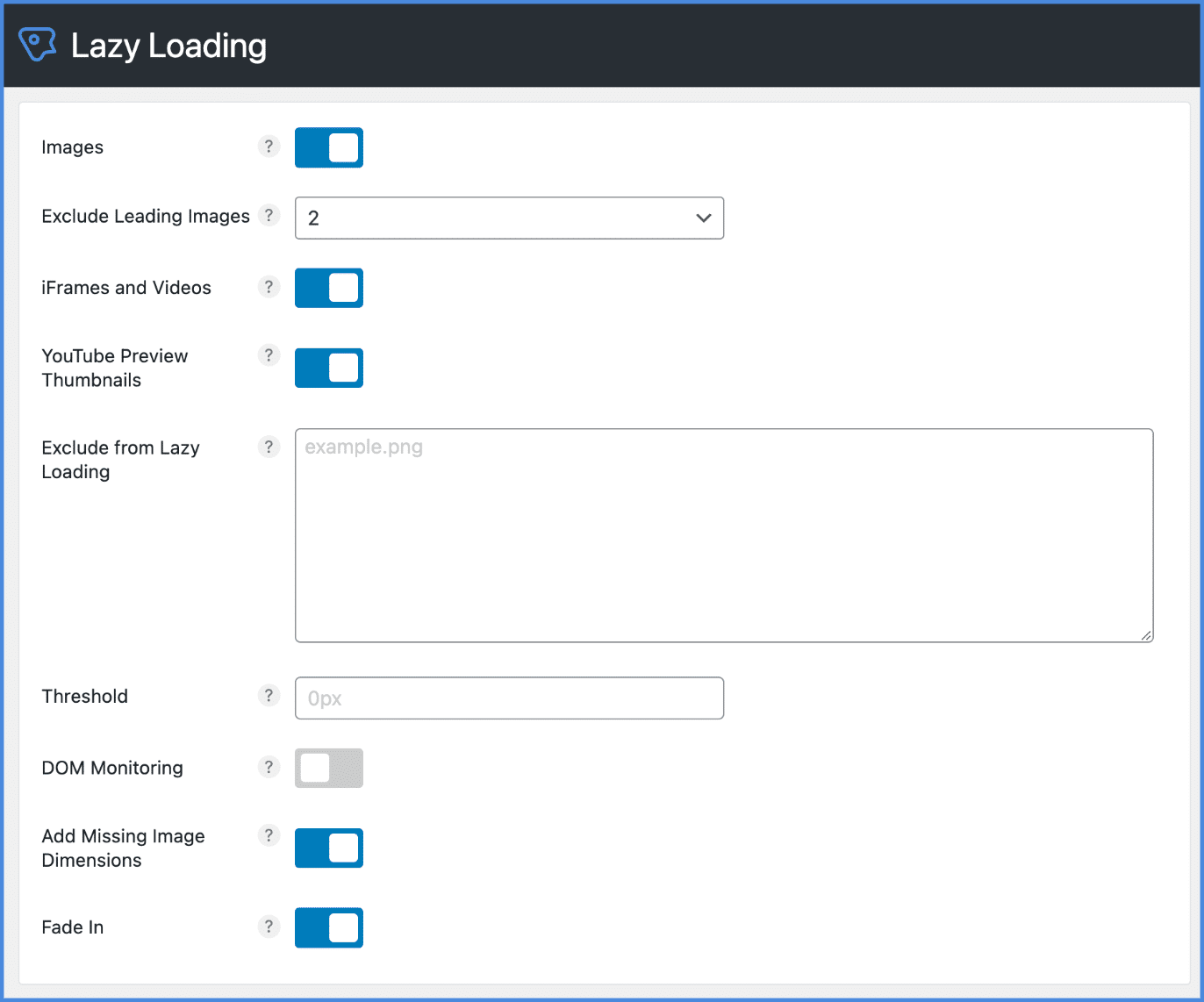Disable the Fade In effect

pos(328,927)
